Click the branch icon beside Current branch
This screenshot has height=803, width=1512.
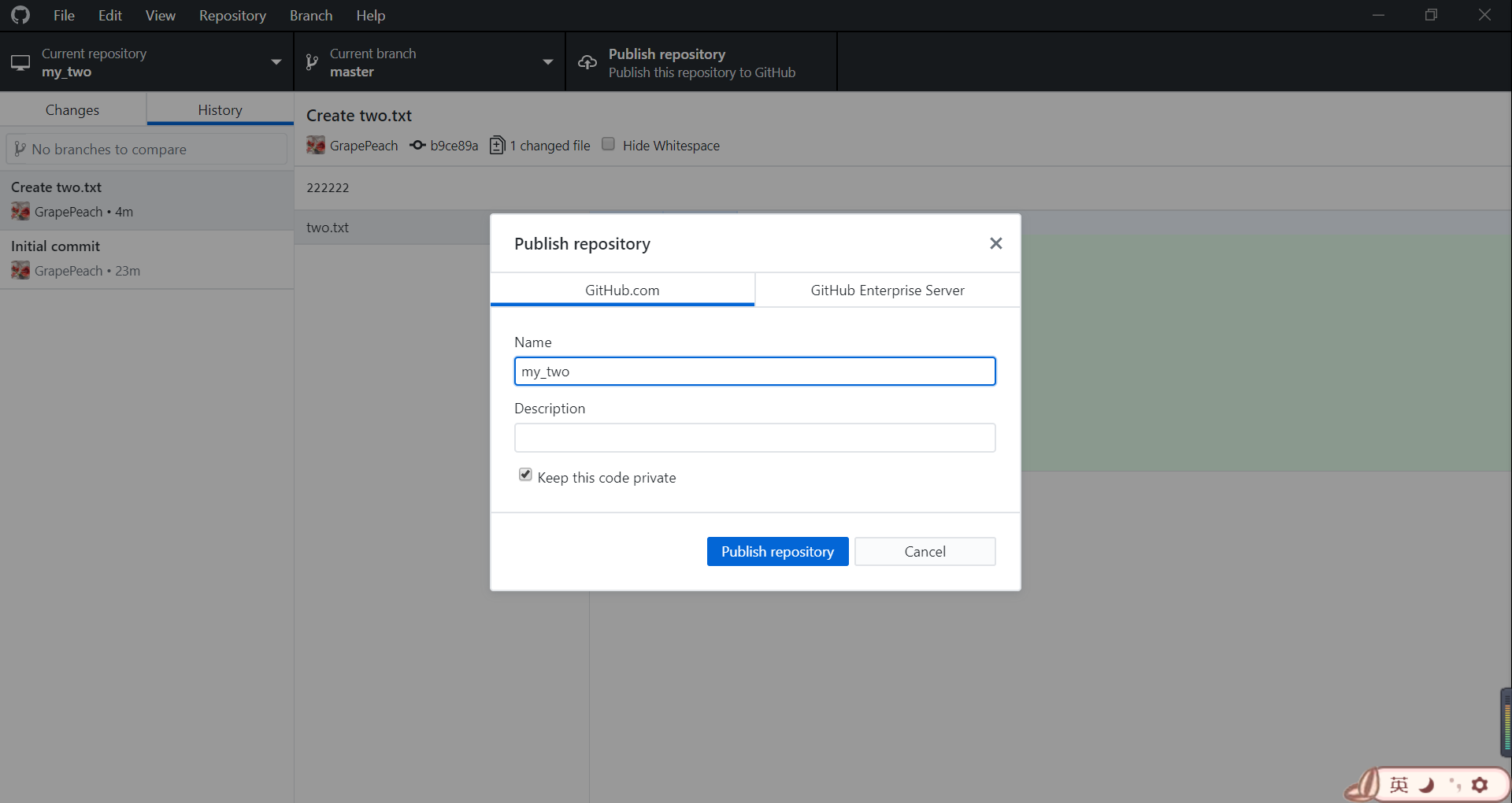(312, 62)
